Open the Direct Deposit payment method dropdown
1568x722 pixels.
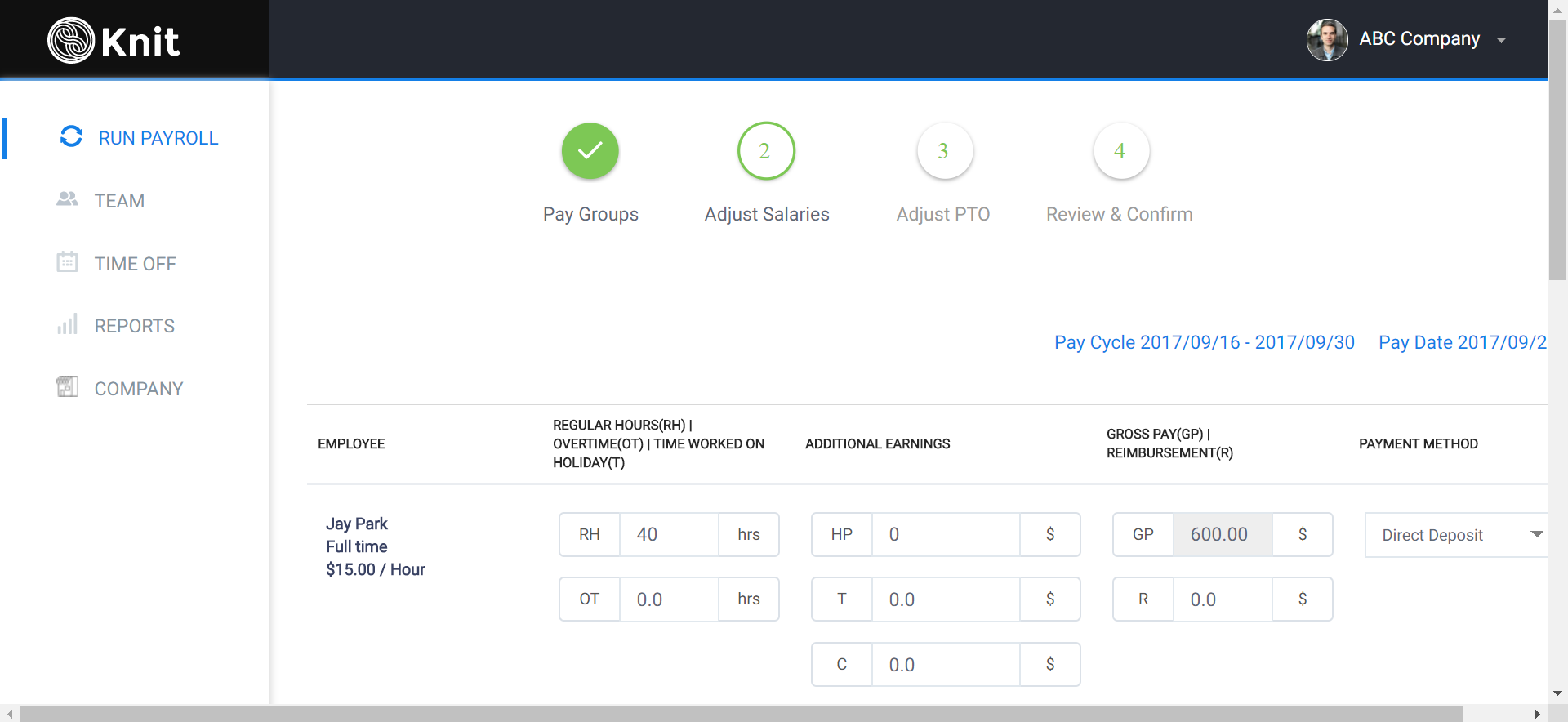tap(1456, 535)
